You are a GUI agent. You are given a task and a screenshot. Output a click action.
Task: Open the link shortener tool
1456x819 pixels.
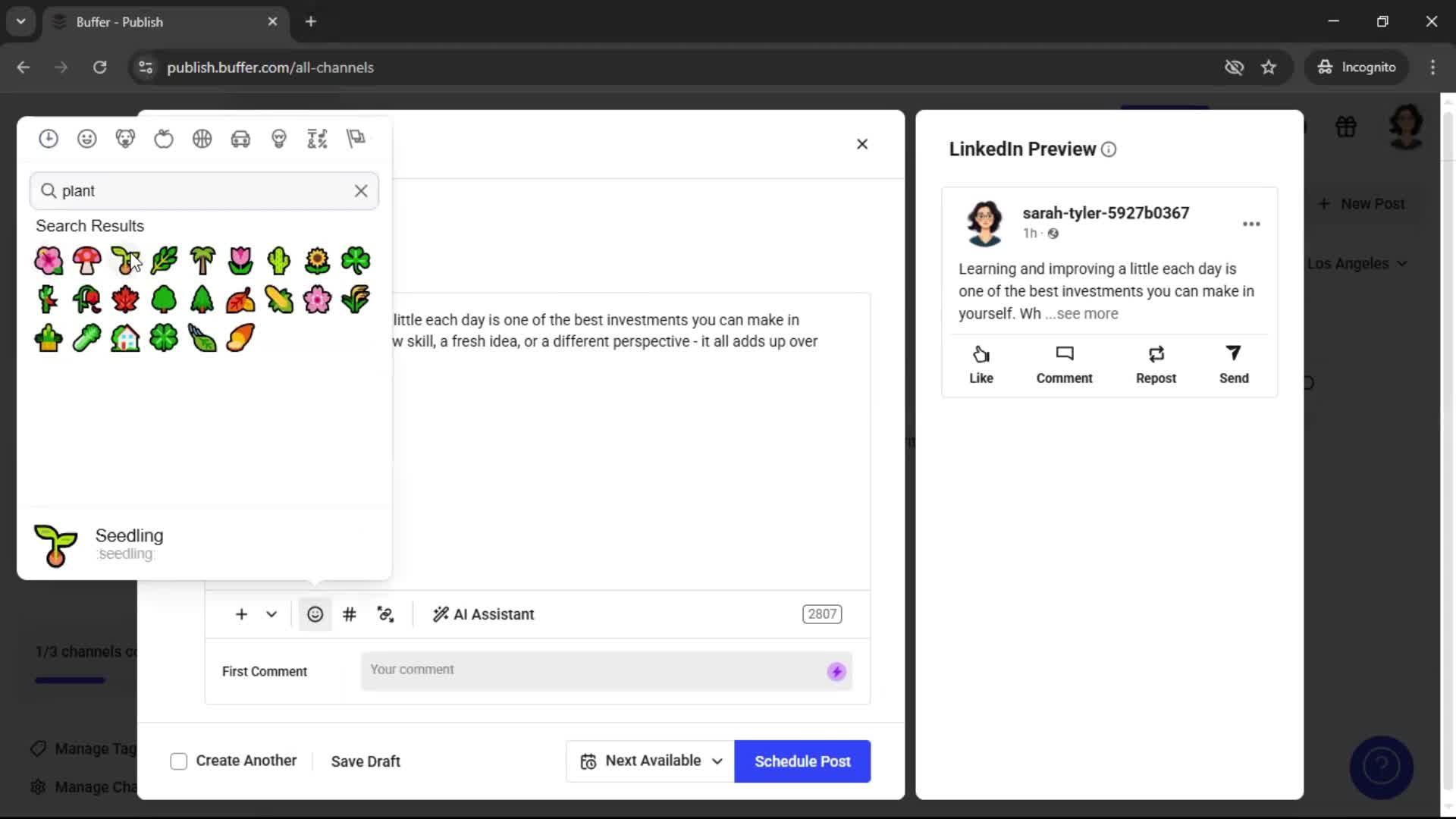pyautogui.click(x=386, y=614)
